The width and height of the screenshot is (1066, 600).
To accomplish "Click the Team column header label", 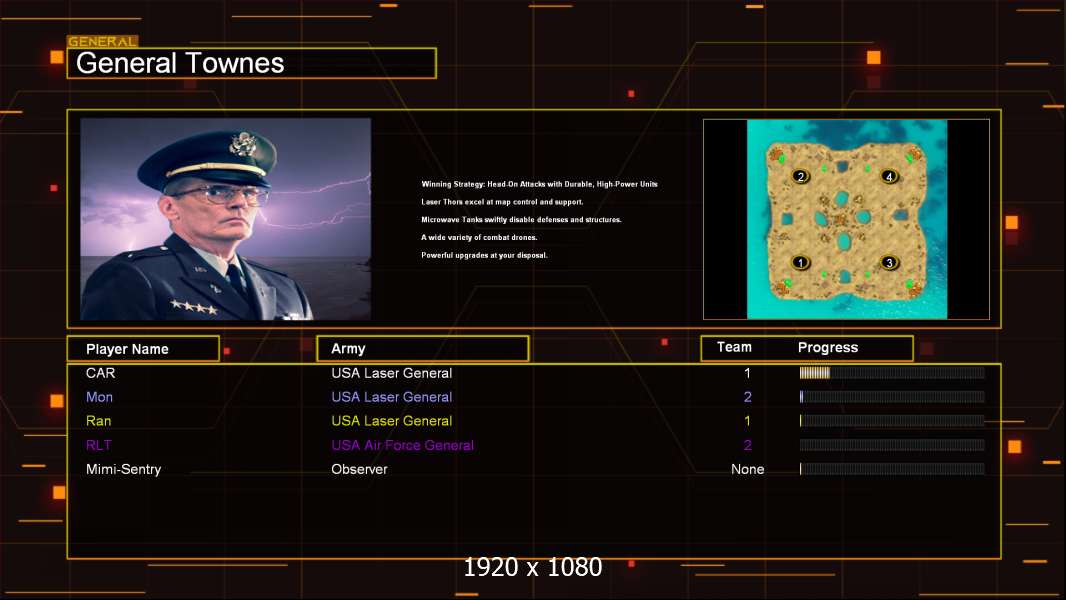I will tap(734, 347).
